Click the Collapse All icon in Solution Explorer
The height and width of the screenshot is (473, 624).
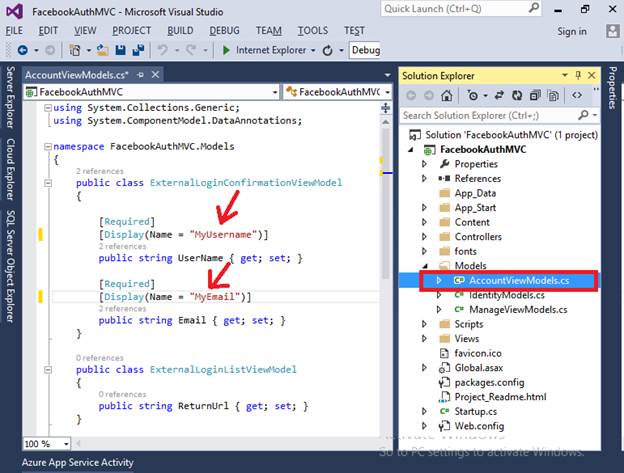point(535,95)
